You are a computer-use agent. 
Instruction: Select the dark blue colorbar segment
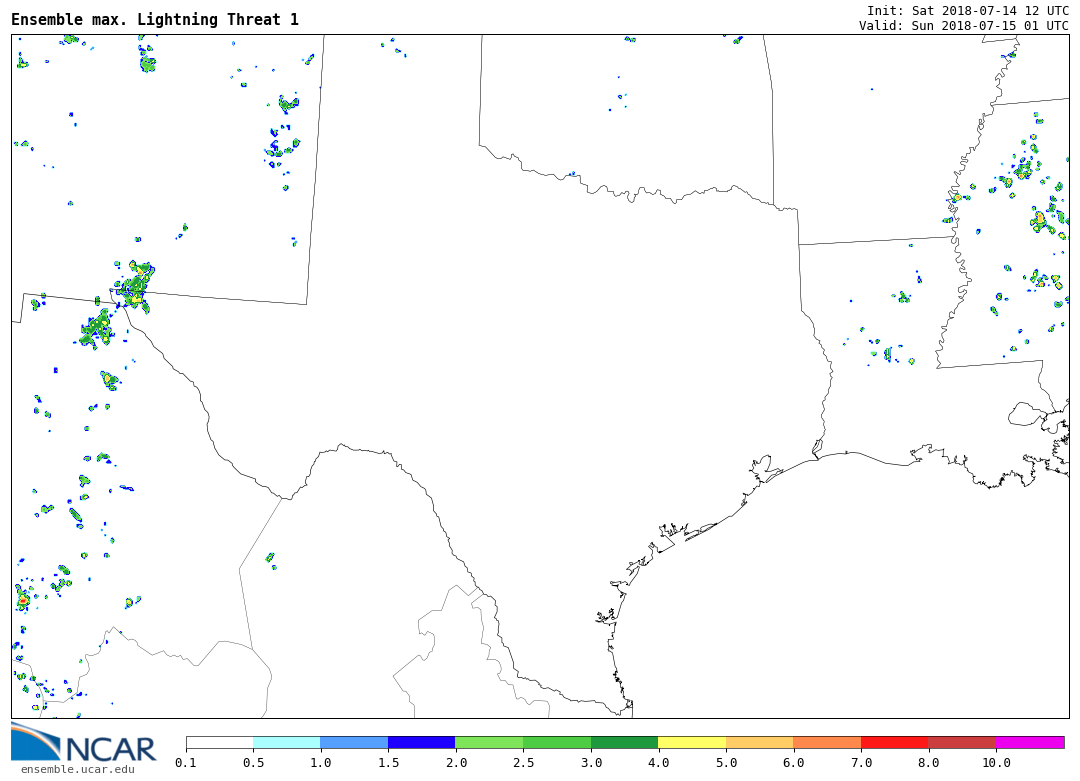[421, 743]
